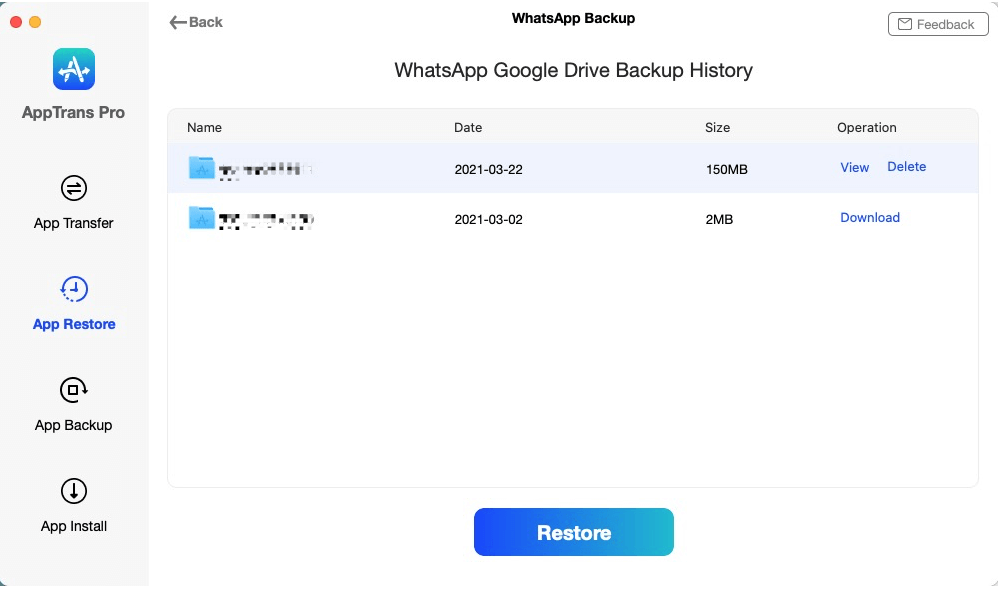Click the 2MB size value
Image resolution: width=998 pixels, height=590 pixels.
719,220
